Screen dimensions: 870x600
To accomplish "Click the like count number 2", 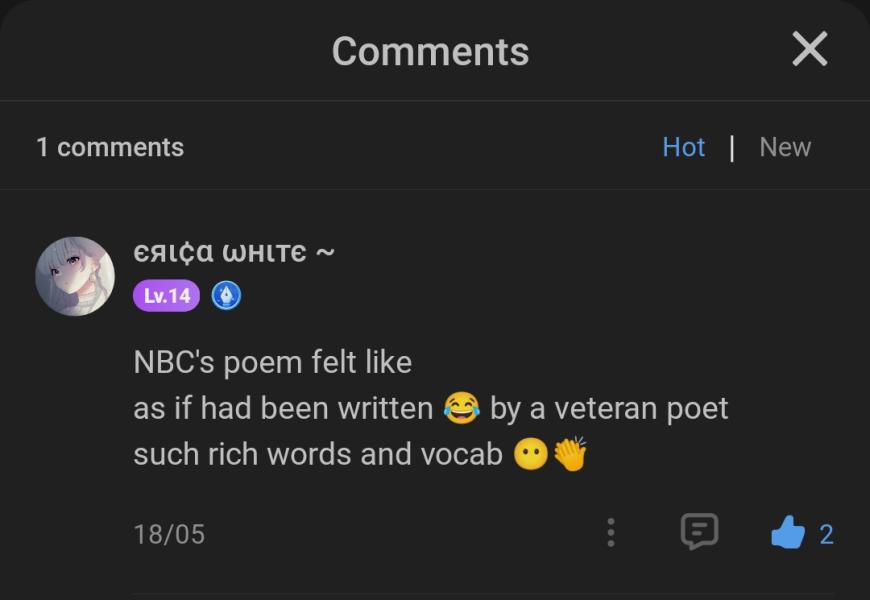I will coord(826,534).
